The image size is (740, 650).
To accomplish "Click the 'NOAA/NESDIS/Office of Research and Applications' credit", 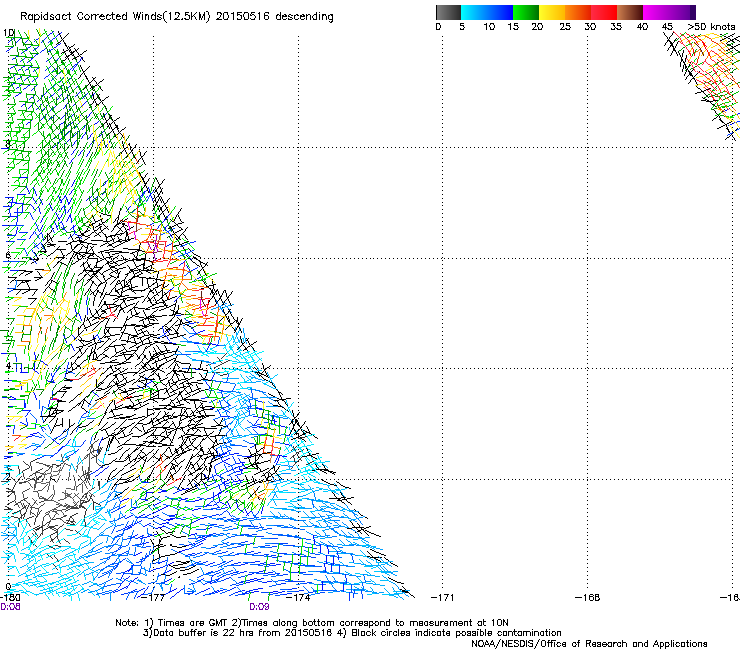I will 589,644.
